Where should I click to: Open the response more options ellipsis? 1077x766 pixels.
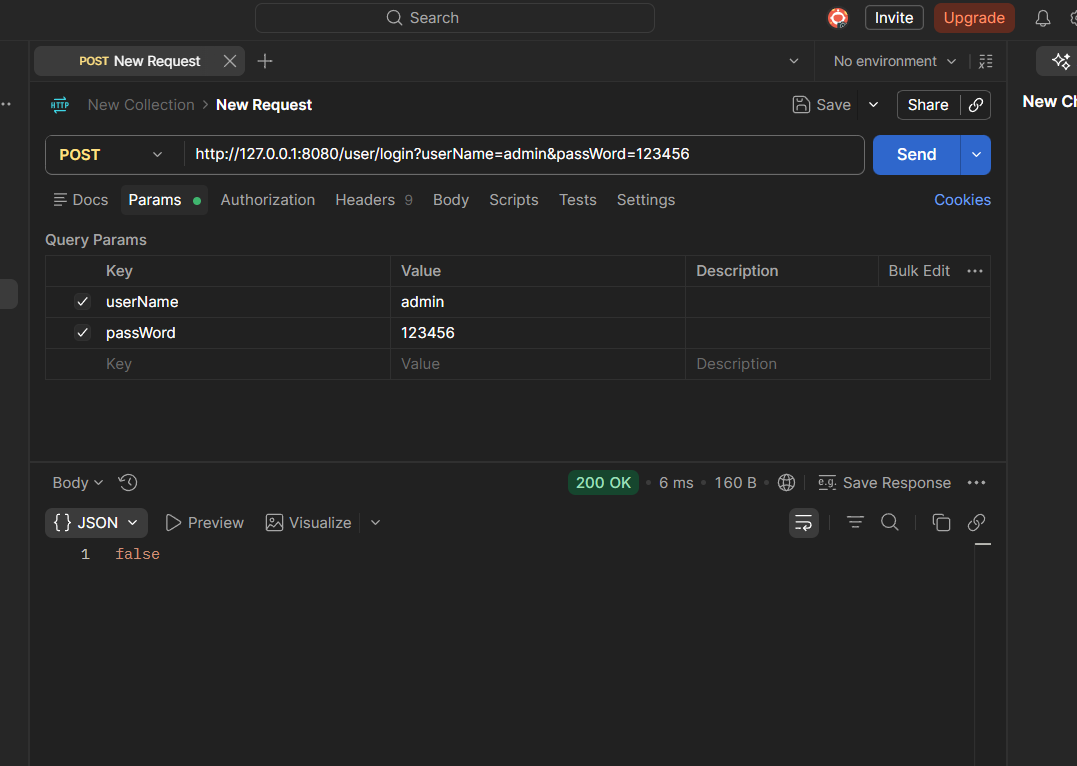click(x=976, y=483)
